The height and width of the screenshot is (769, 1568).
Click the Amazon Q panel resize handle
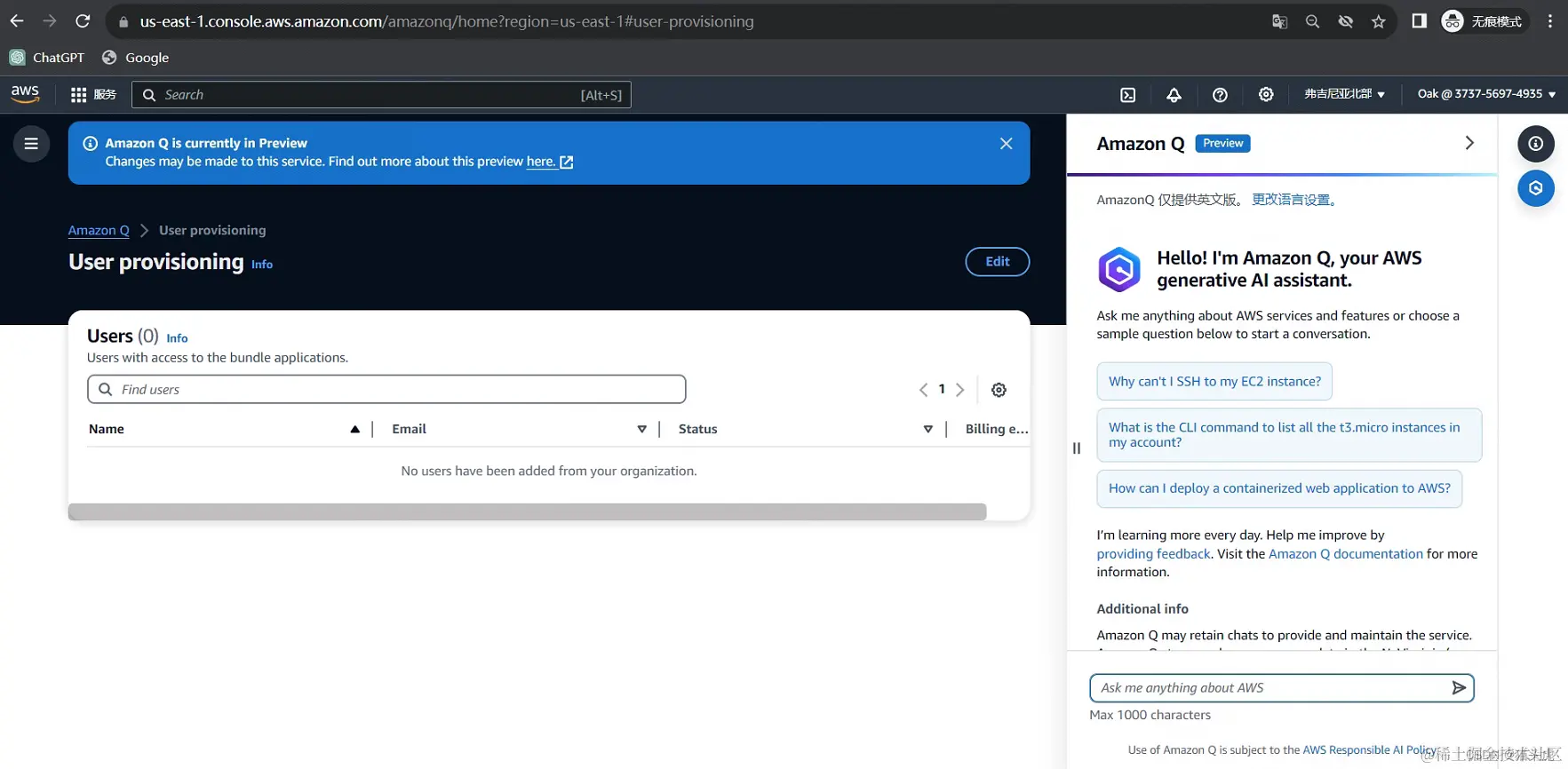coord(1077,448)
